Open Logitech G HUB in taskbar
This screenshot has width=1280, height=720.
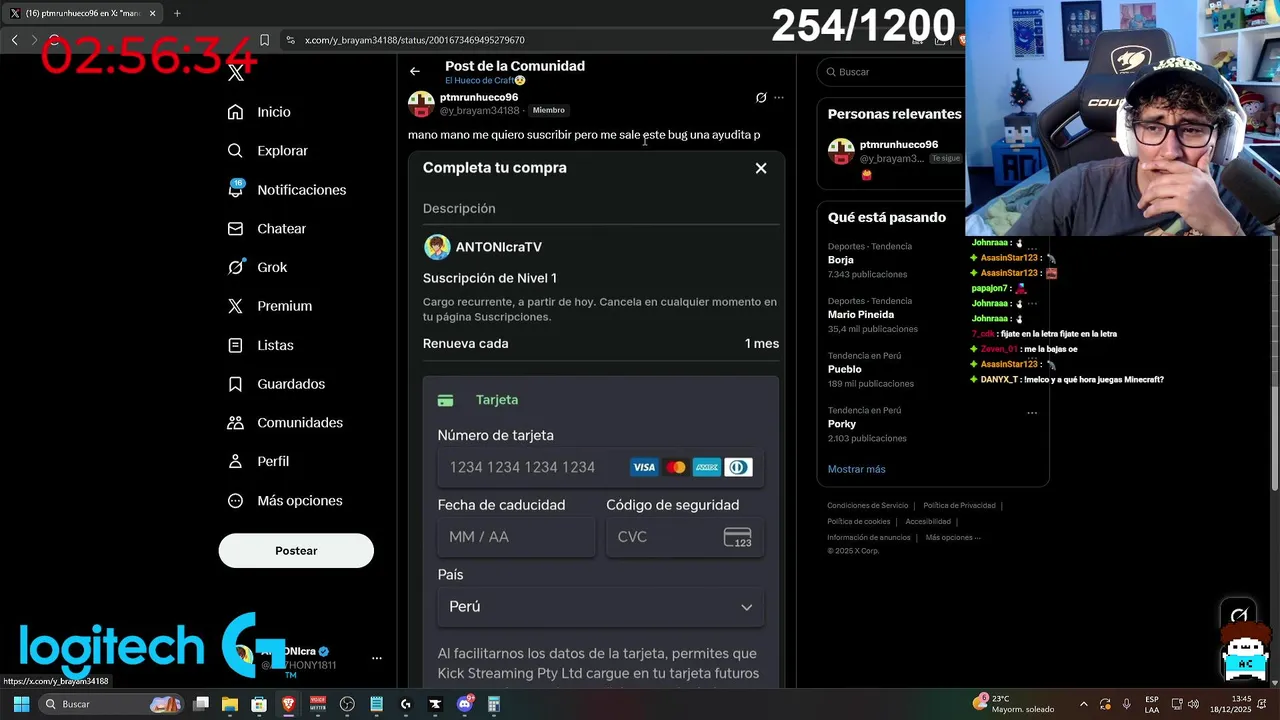pyautogui.click(x=406, y=704)
